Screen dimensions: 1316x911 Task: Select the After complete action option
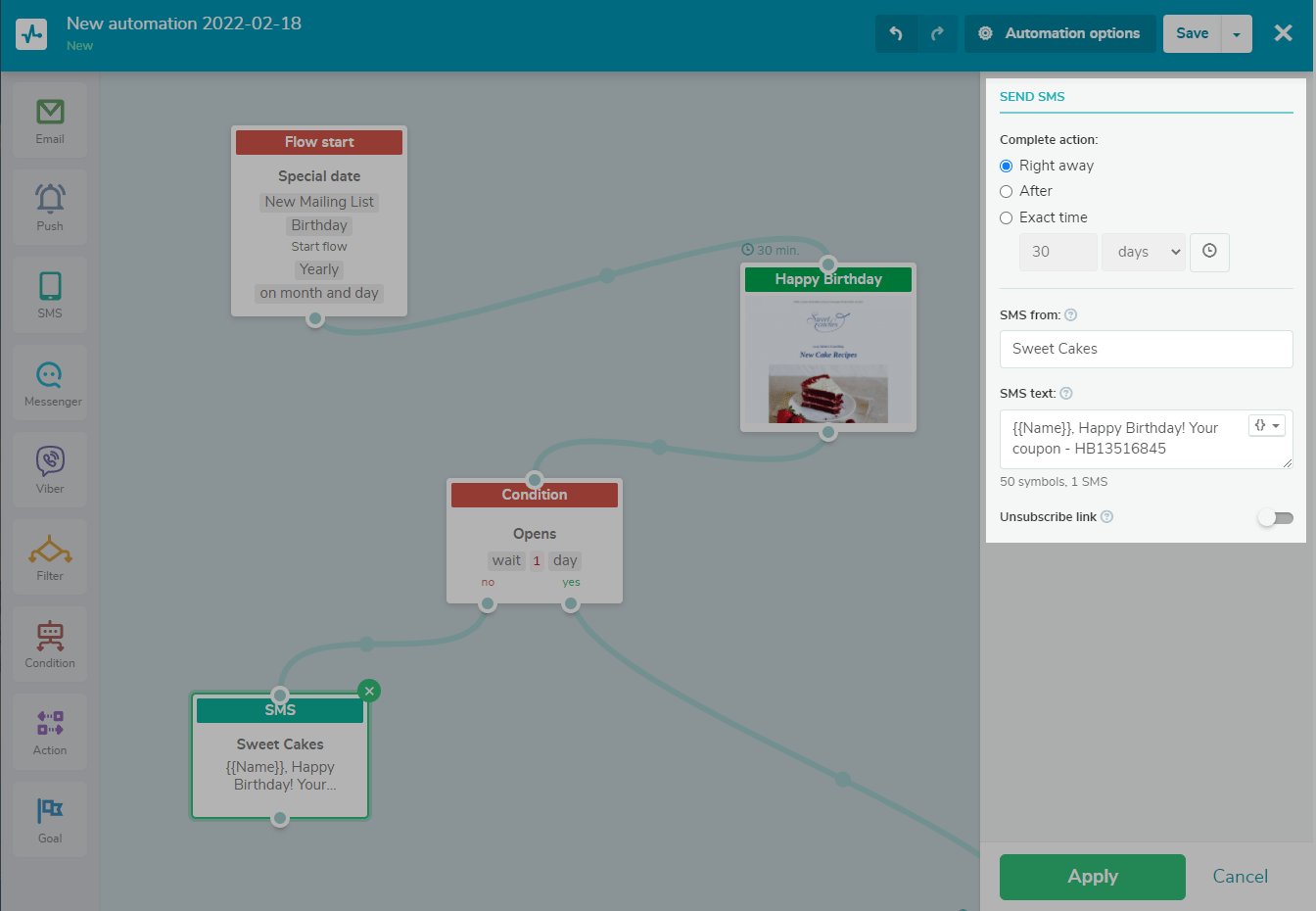click(x=1006, y=191)
